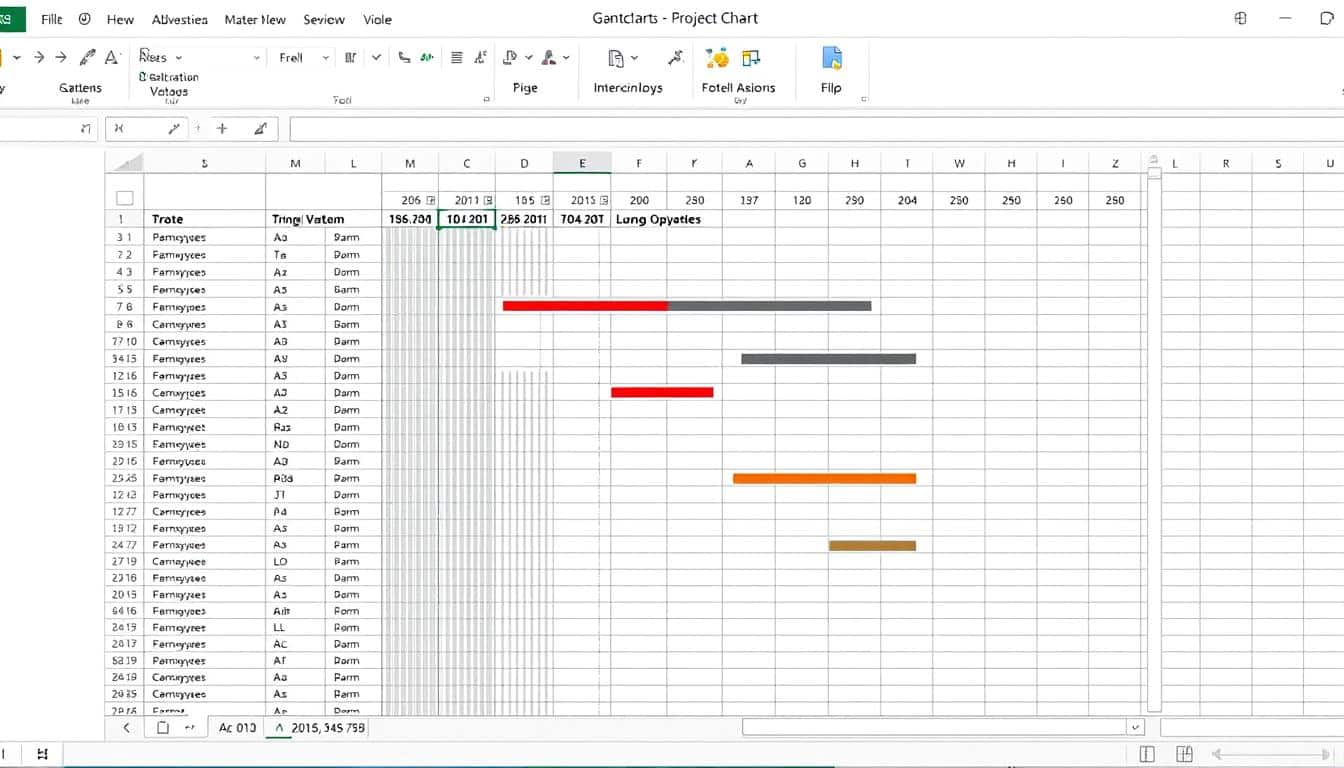
Task: Click the first right arrow icon in ribbon
Action: pyautogui.click(x=39, y=58)
